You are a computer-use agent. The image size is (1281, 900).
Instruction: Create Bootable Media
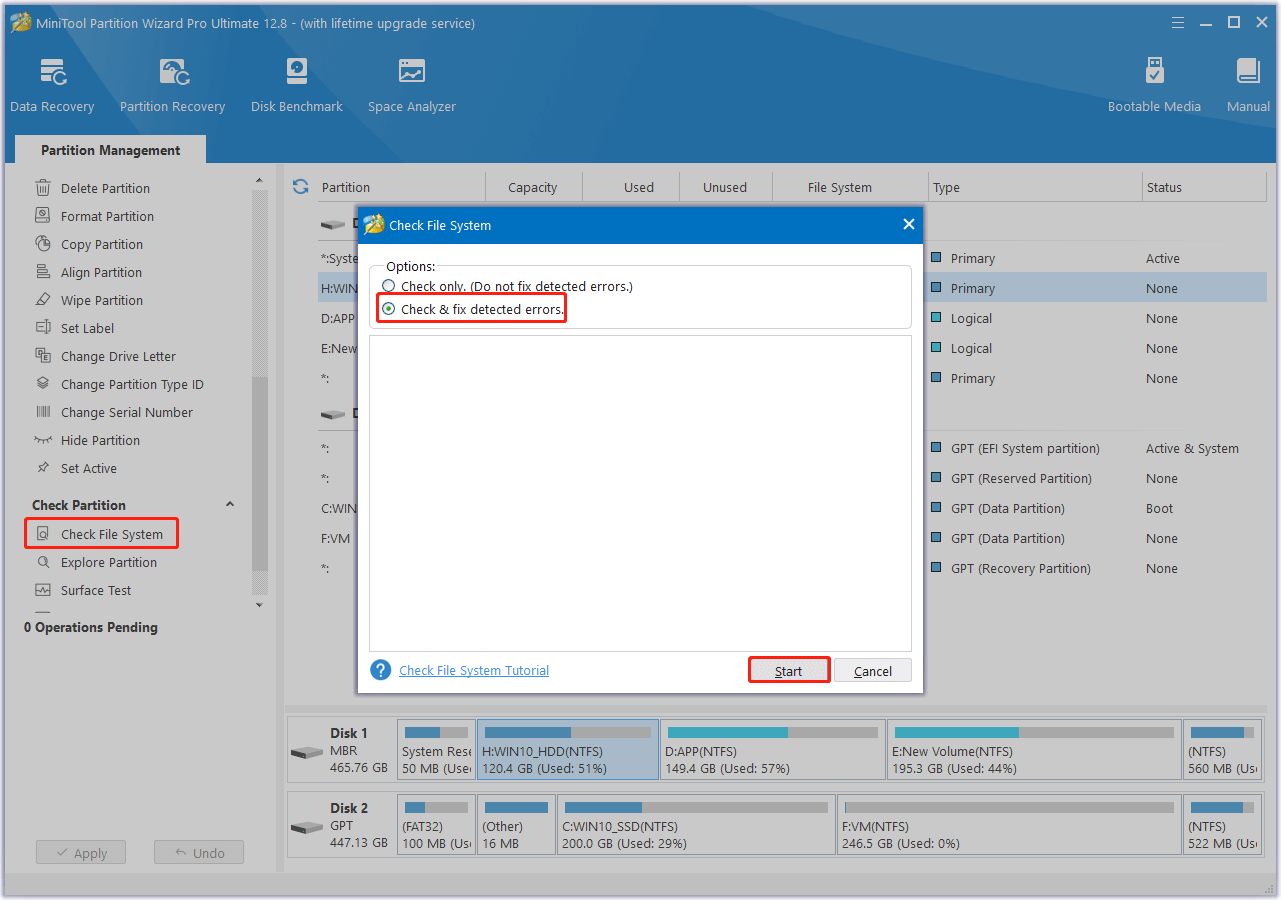1154,86
